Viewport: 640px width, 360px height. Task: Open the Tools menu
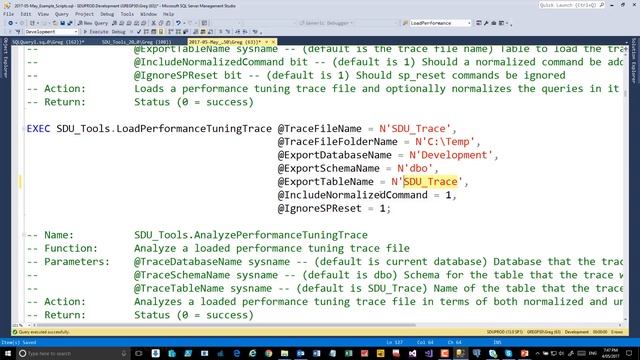(127, 14)
